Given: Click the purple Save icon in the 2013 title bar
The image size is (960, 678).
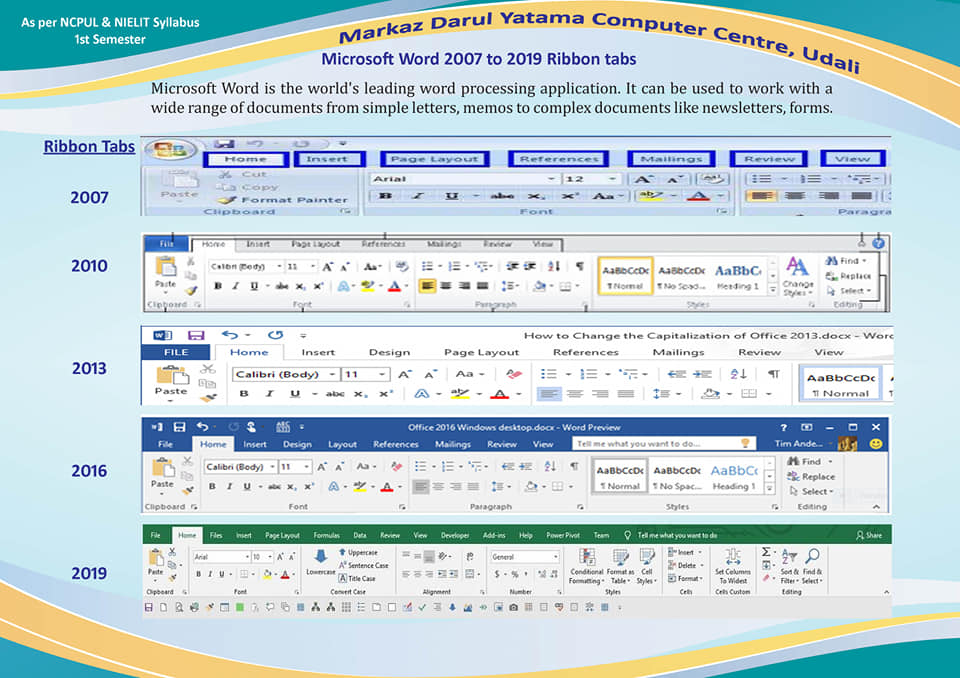Looking at the screenshot, I should pyautogui.click(x=196, y=335).
